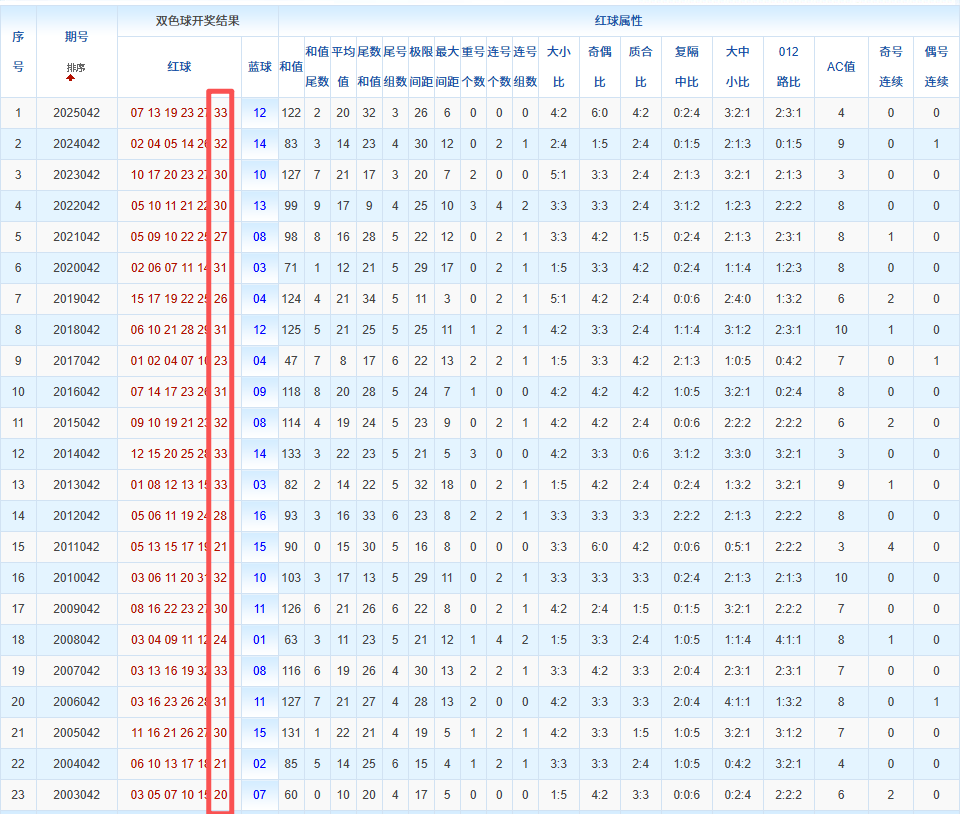
Task: Click the 期号 column header
Action: click(76, 37)
